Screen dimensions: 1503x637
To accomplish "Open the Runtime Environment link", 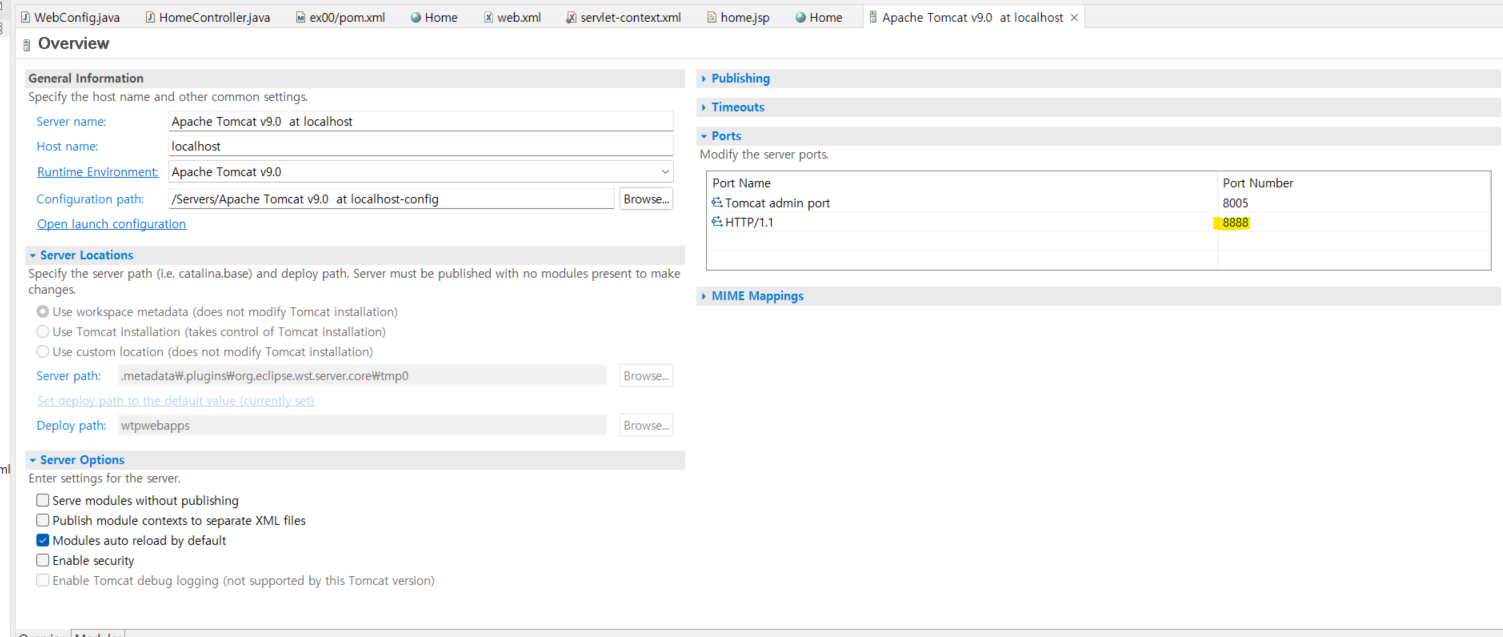I will click(x=98, y=172).
